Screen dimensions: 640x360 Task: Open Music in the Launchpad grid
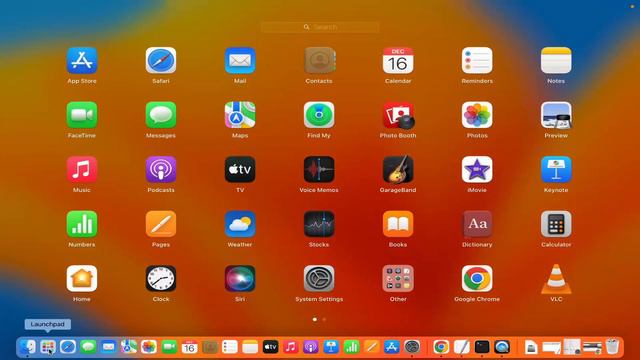82,169
